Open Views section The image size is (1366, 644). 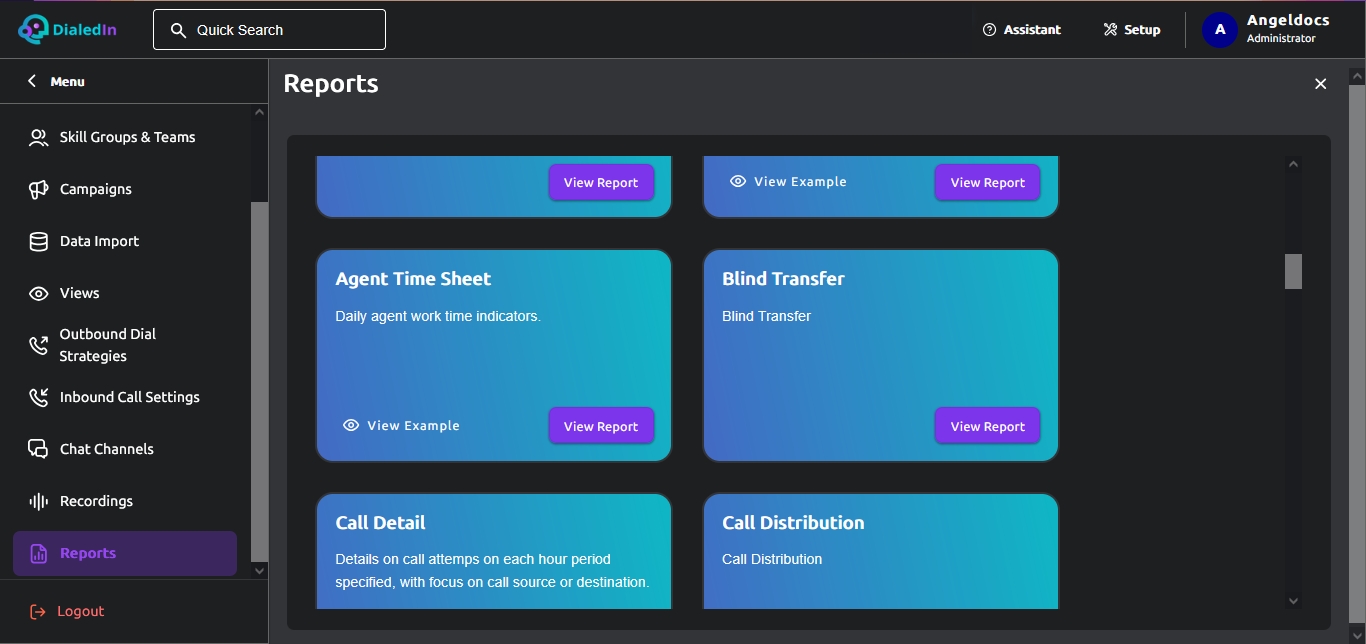pyautogui.click(x=125, y=293)
